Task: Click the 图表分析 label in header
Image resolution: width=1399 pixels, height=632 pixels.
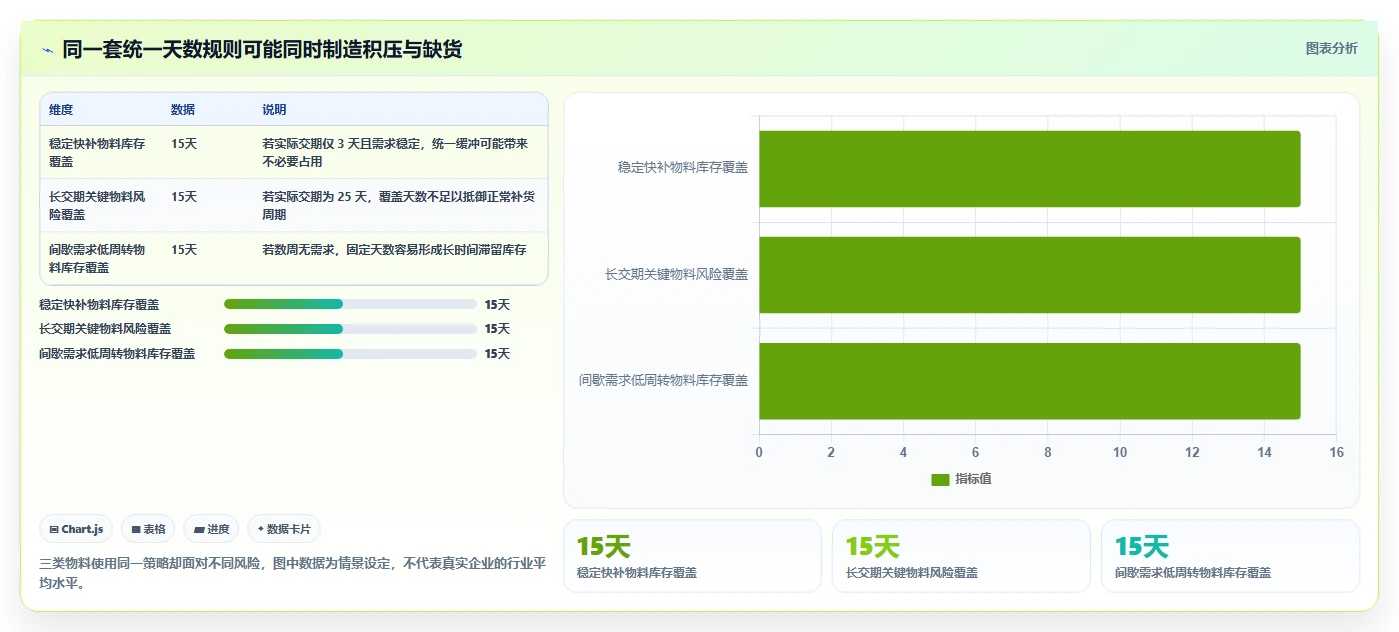Action: pyautogui.click(x=1331, y=48)
